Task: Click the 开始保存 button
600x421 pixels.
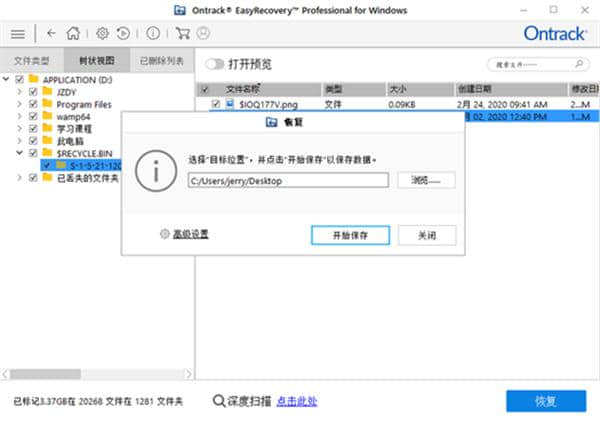Action: pyautogui.click(x=344, y=235)
